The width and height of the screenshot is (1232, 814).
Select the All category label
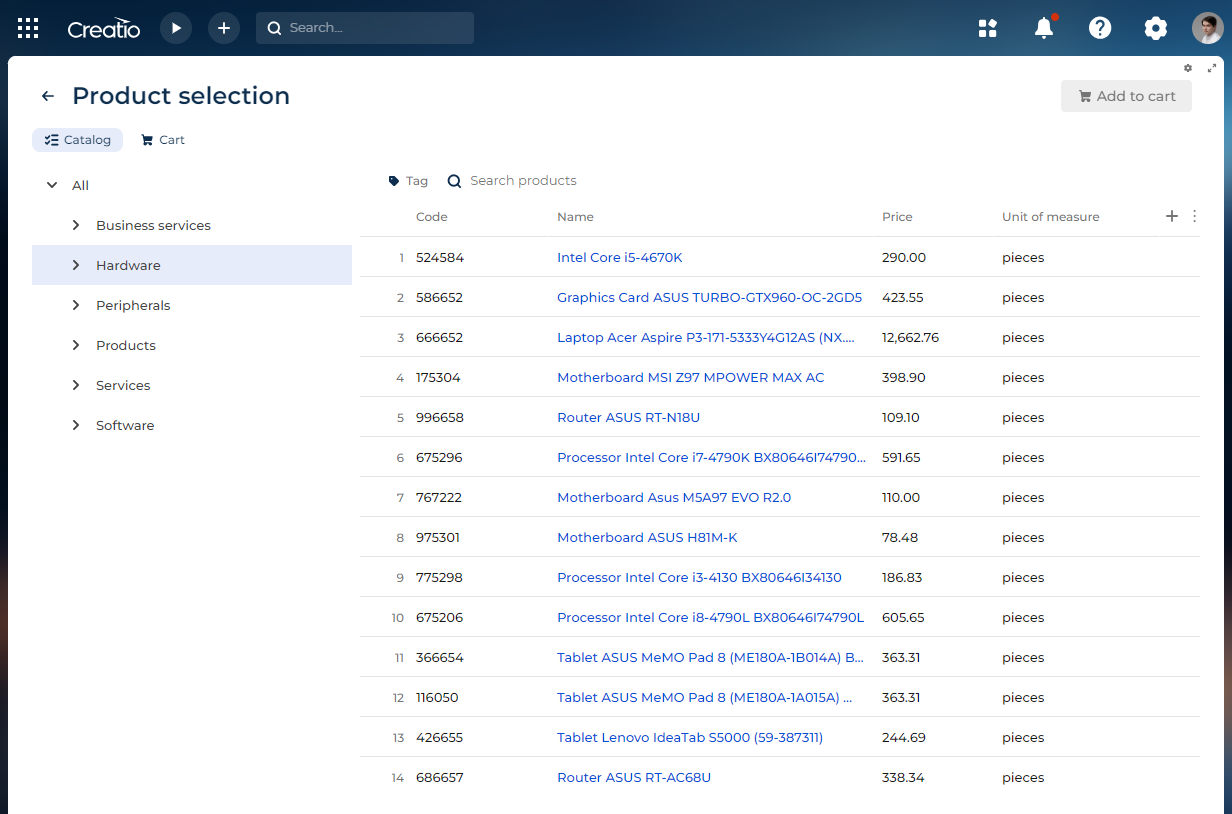(80, 185)
